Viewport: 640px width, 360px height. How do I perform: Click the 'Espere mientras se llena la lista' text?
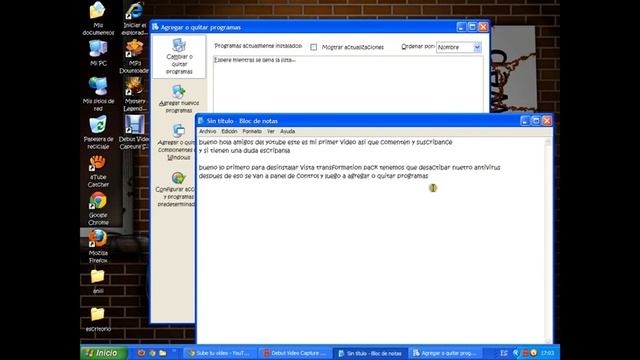click(255, 60)
